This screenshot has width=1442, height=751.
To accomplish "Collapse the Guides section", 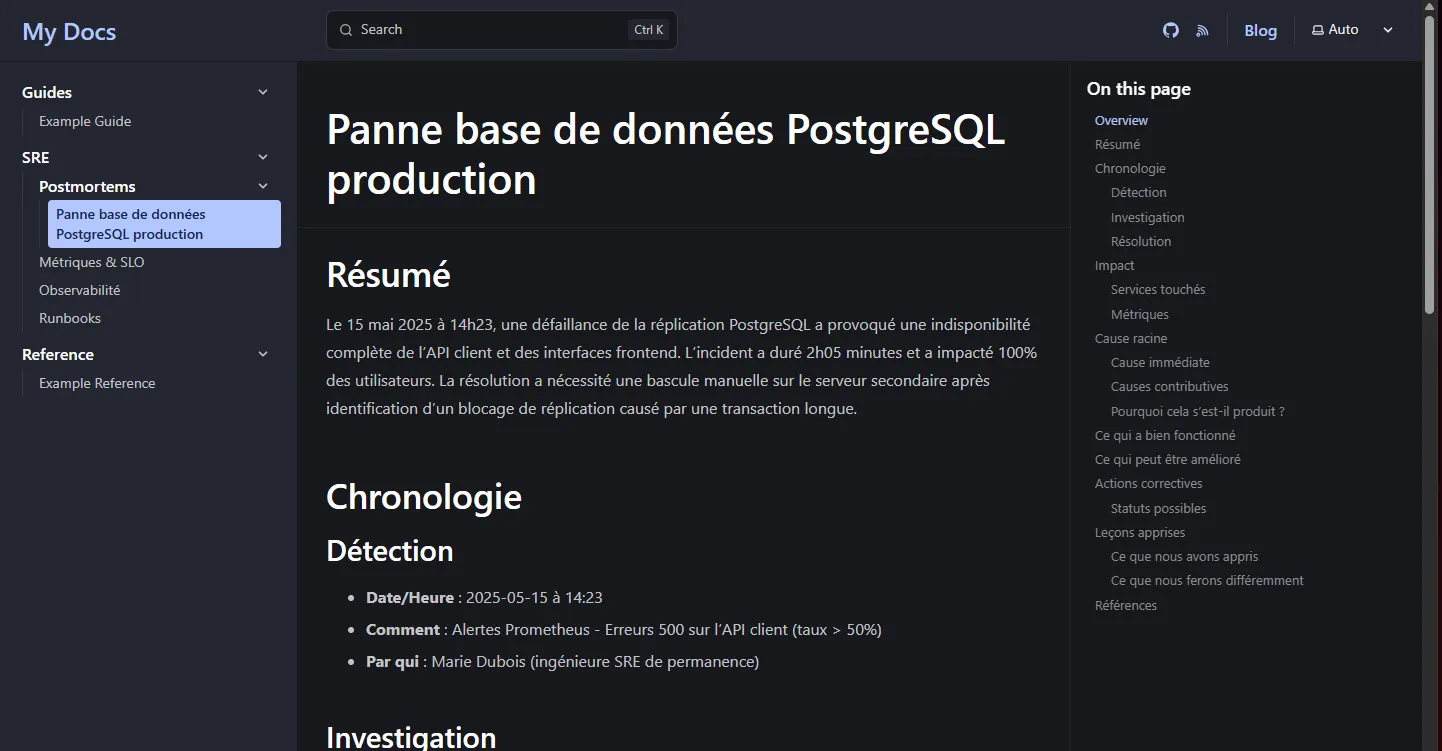I will pos(262,91).
